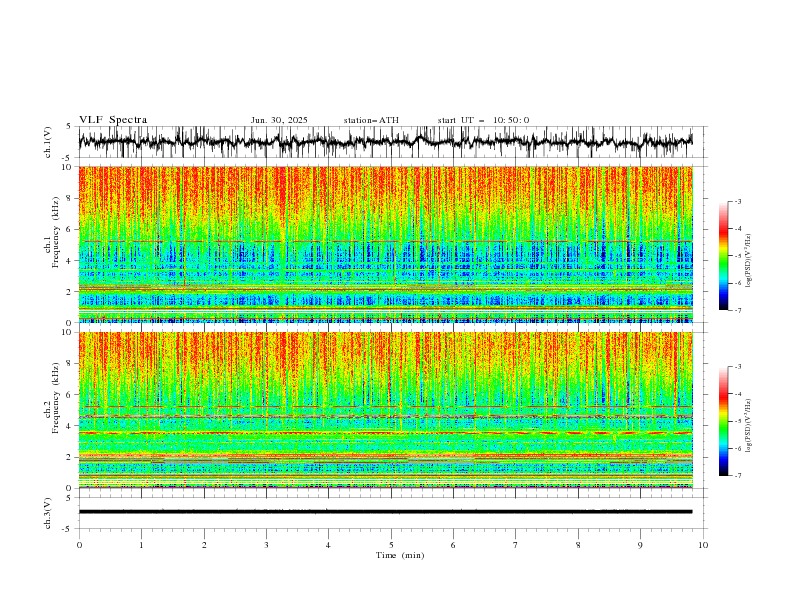Click the "Time (min)" x-axis label

[x=400, y=555]
